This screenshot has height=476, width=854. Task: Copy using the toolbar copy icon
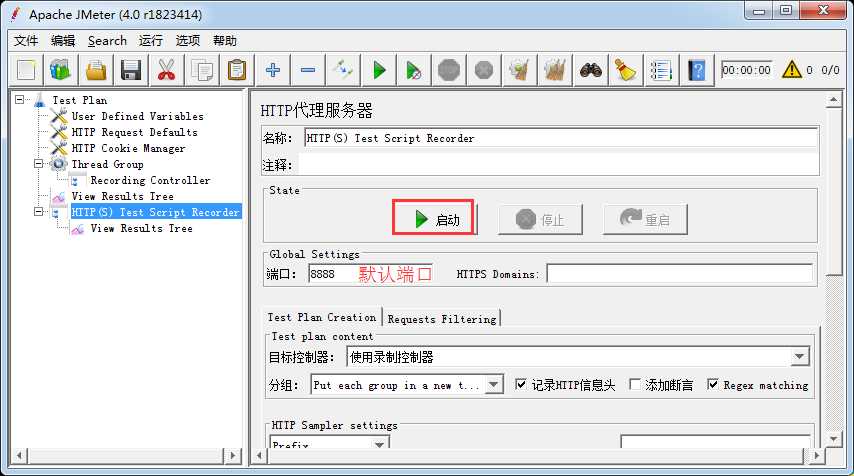[x=202, y=70]
